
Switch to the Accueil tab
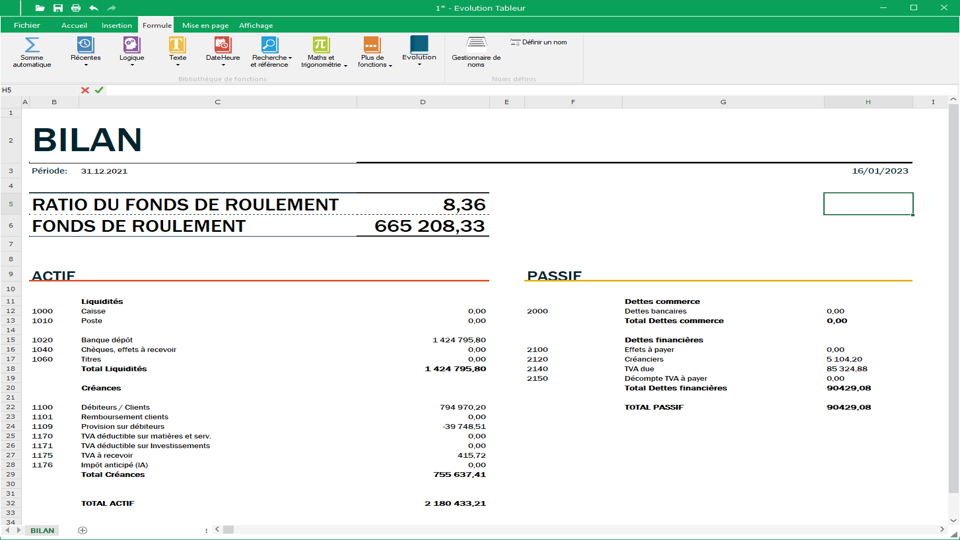coord(74,25)
